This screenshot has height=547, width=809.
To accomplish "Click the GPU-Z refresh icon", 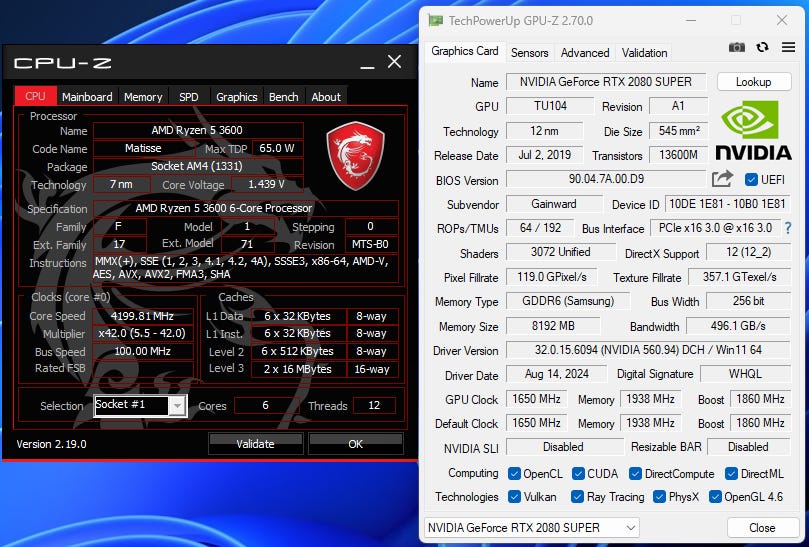I will click(x=763, y=47).
